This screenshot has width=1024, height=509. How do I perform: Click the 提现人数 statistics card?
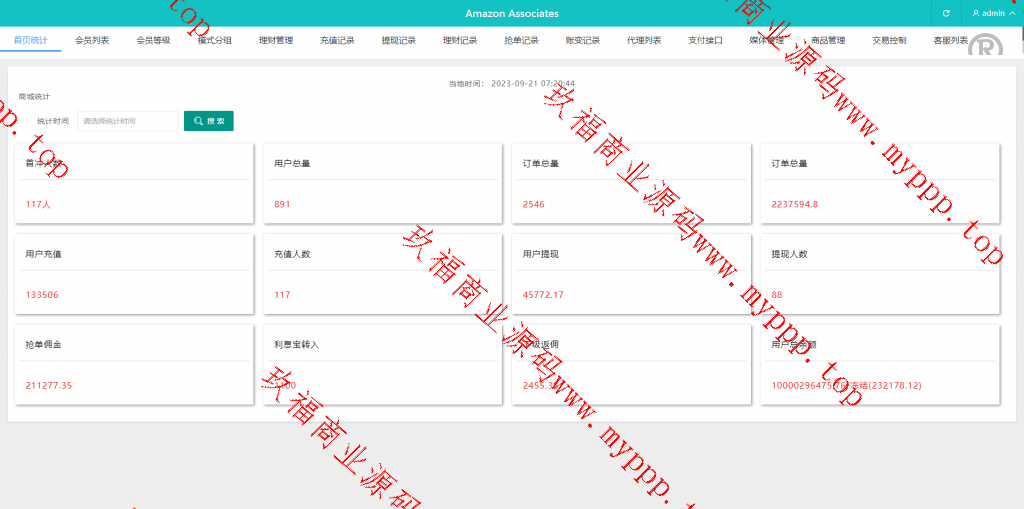(879, 274)
